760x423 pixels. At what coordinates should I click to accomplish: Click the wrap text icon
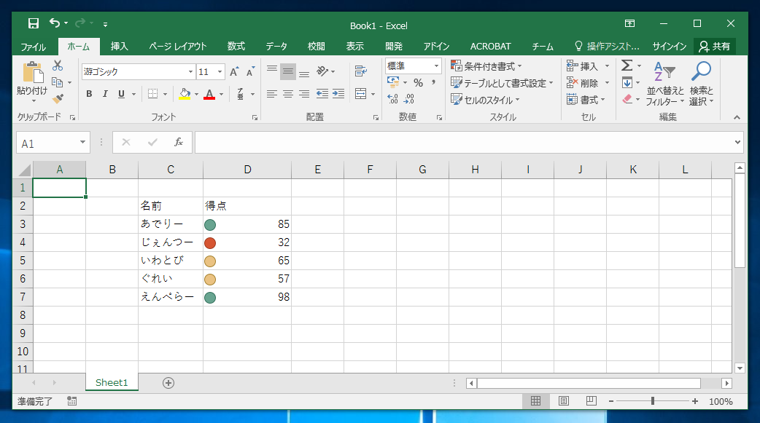coord(361,72)
